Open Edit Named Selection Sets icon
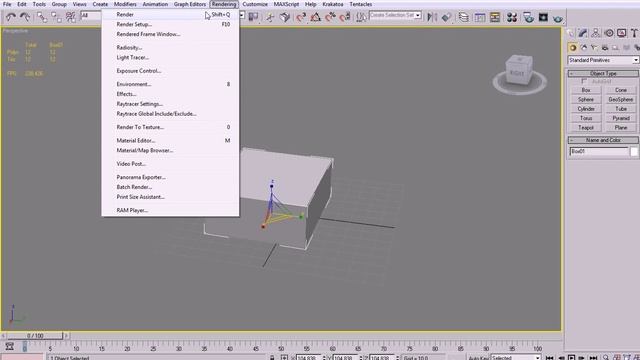This screenshot has height=360, width=640. click(x=361, y=17)
